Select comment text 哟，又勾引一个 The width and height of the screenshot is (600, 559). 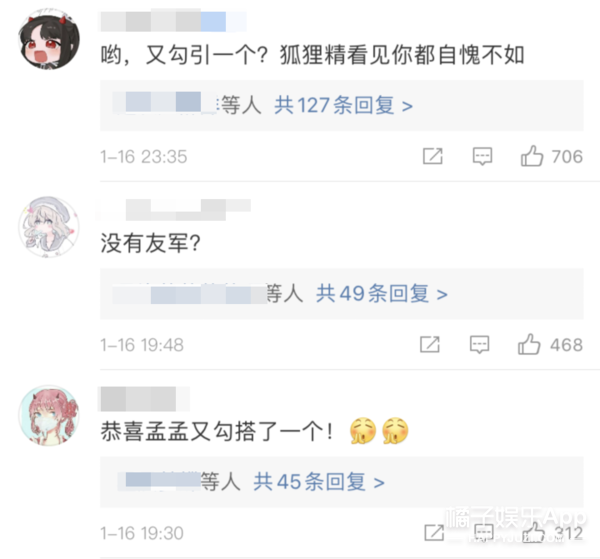coord(184,55)
